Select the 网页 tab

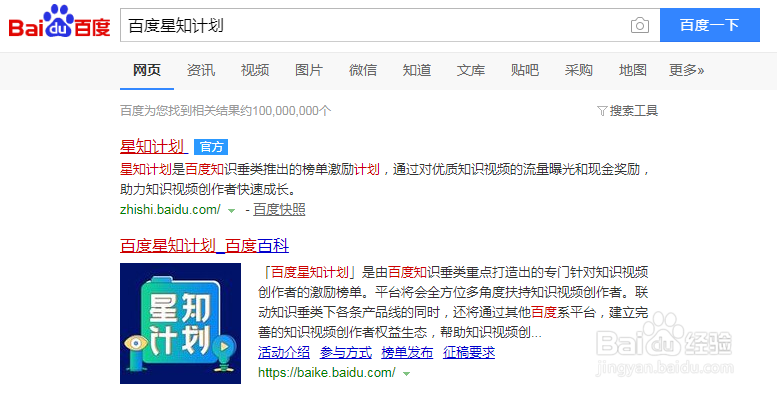point(147,70)
